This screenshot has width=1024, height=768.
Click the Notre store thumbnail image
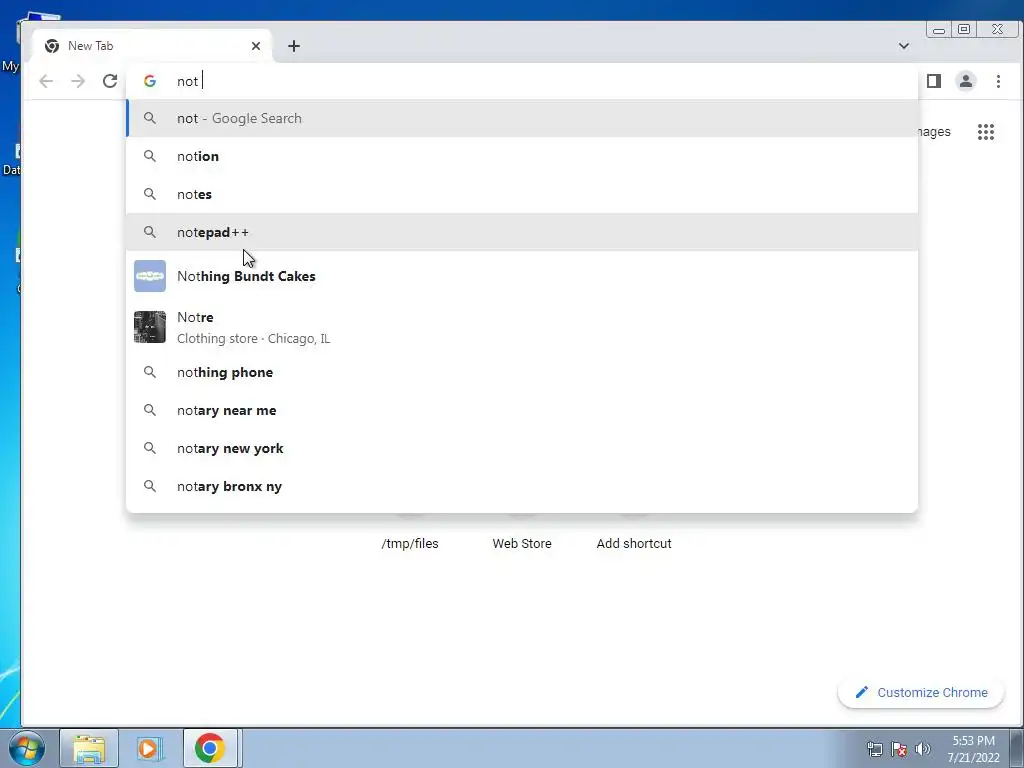tap(150, 327)
